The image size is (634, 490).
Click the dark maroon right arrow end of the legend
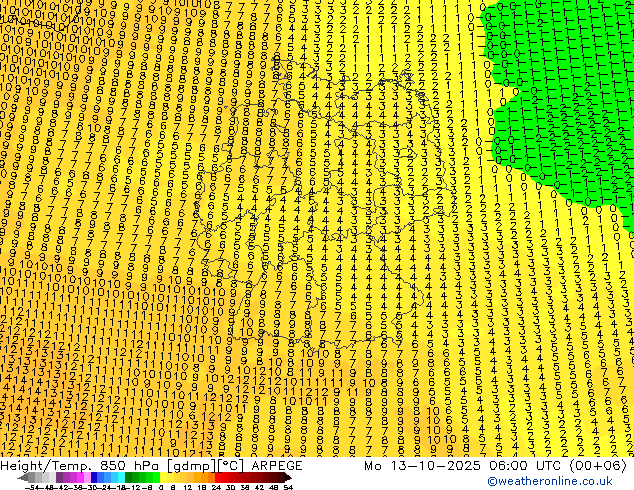point(287,477)
